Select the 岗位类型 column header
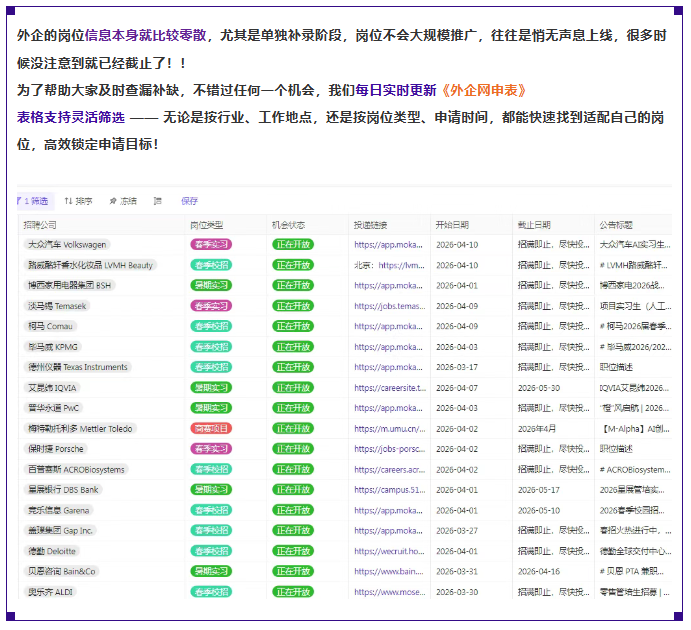The image size is (691, 630). point(207,225)
